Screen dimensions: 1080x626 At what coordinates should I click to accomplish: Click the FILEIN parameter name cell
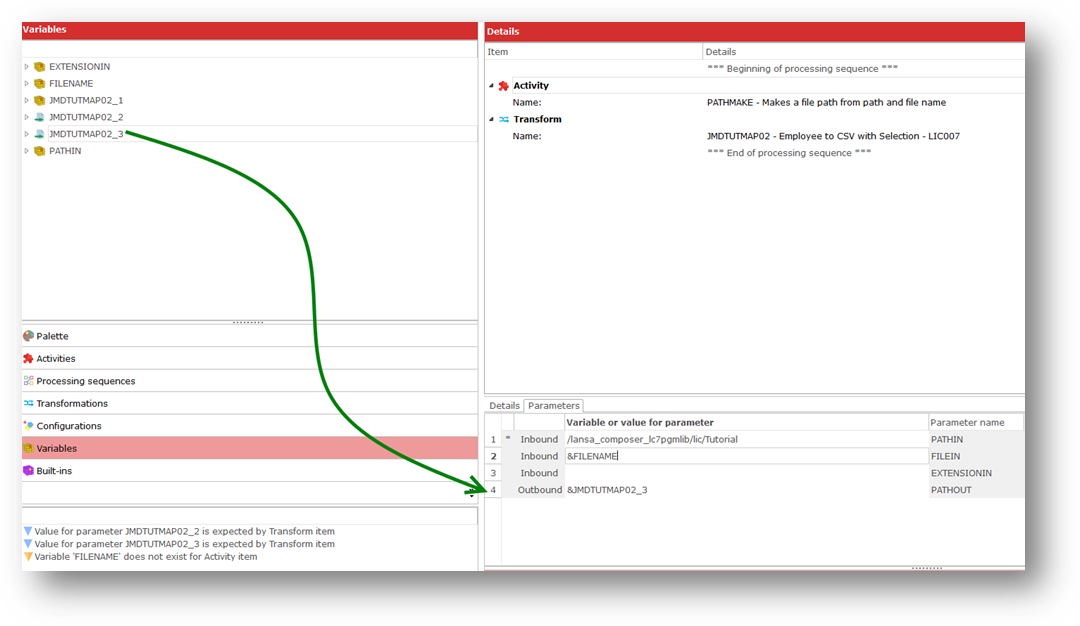click(976, 456)
